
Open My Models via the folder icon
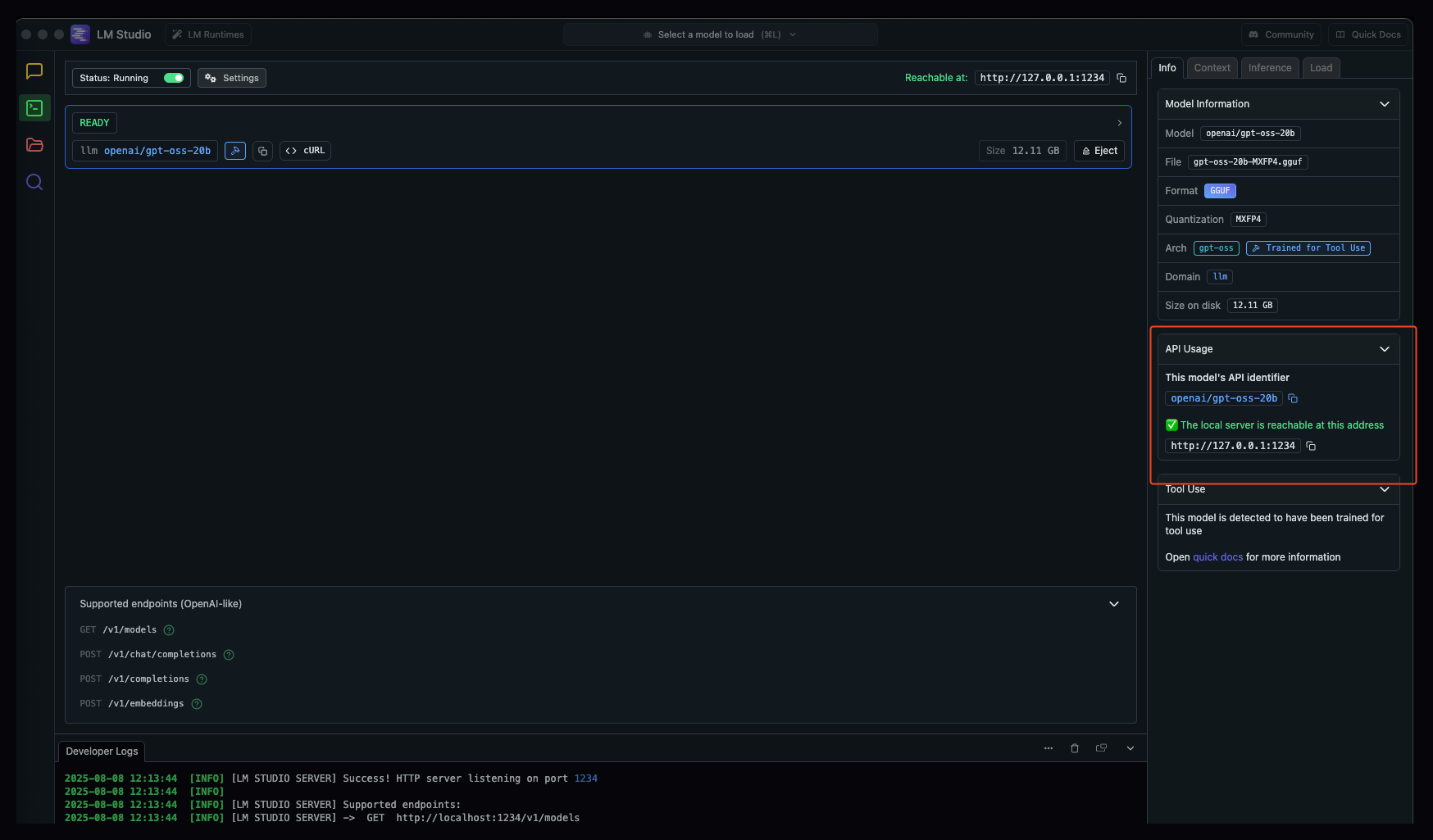[34, 144]
